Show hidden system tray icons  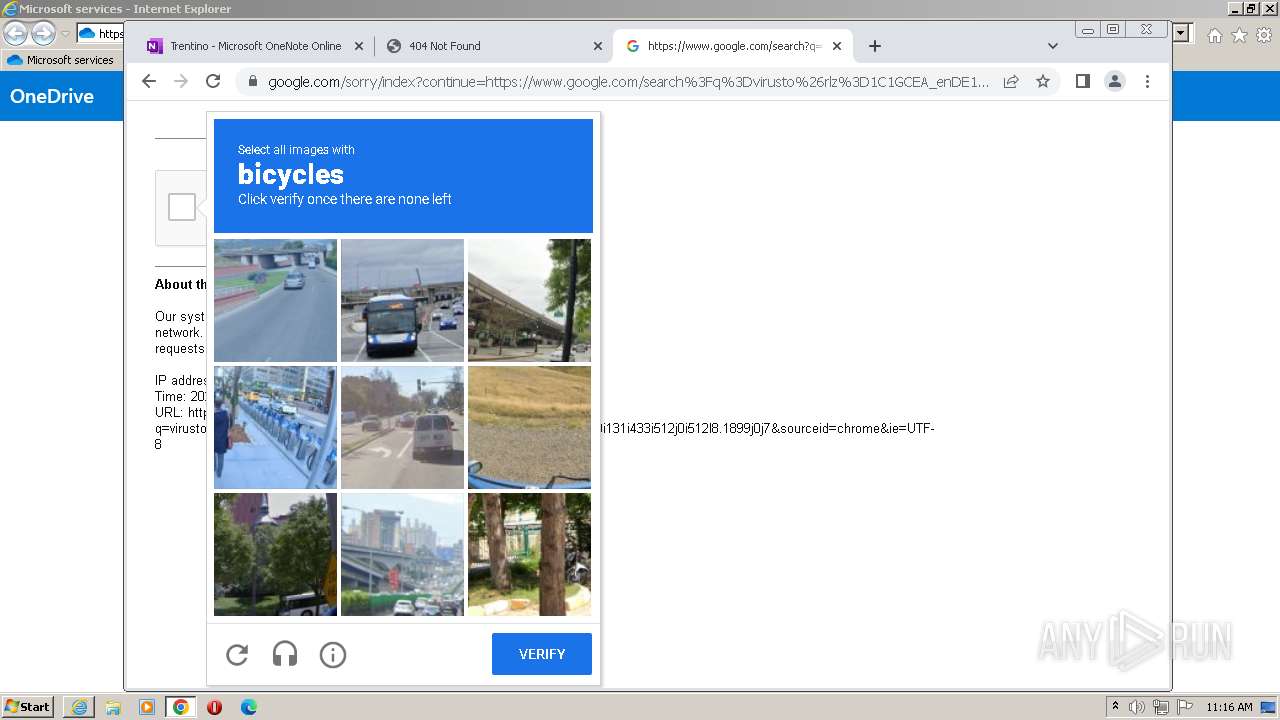[x=1115, y=707]
